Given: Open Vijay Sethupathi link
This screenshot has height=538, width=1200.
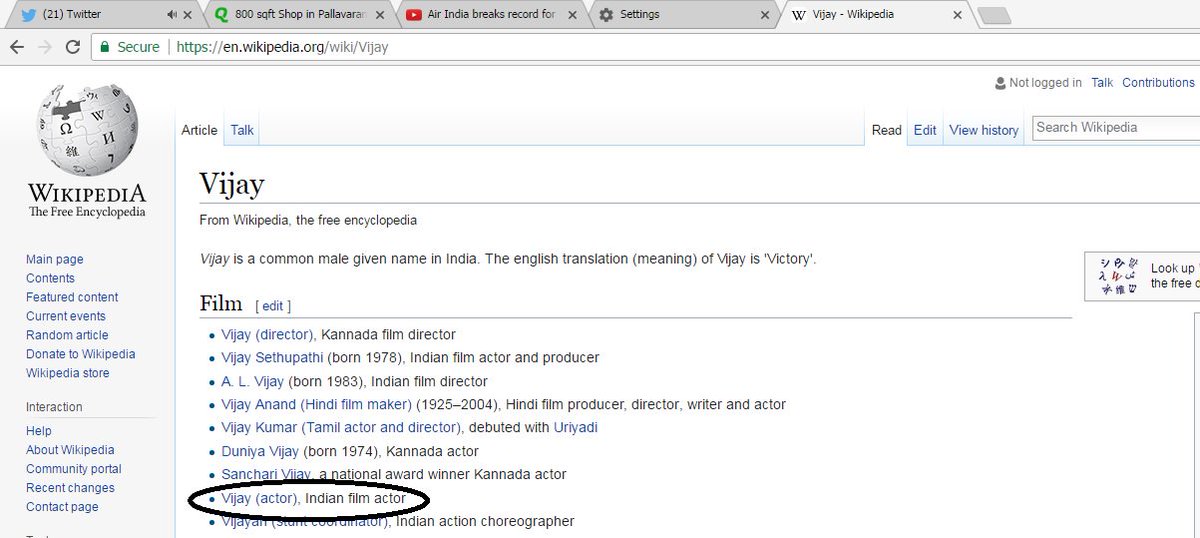Looking at the screenshot, I should pyautogui.click(x=272, y=357).
